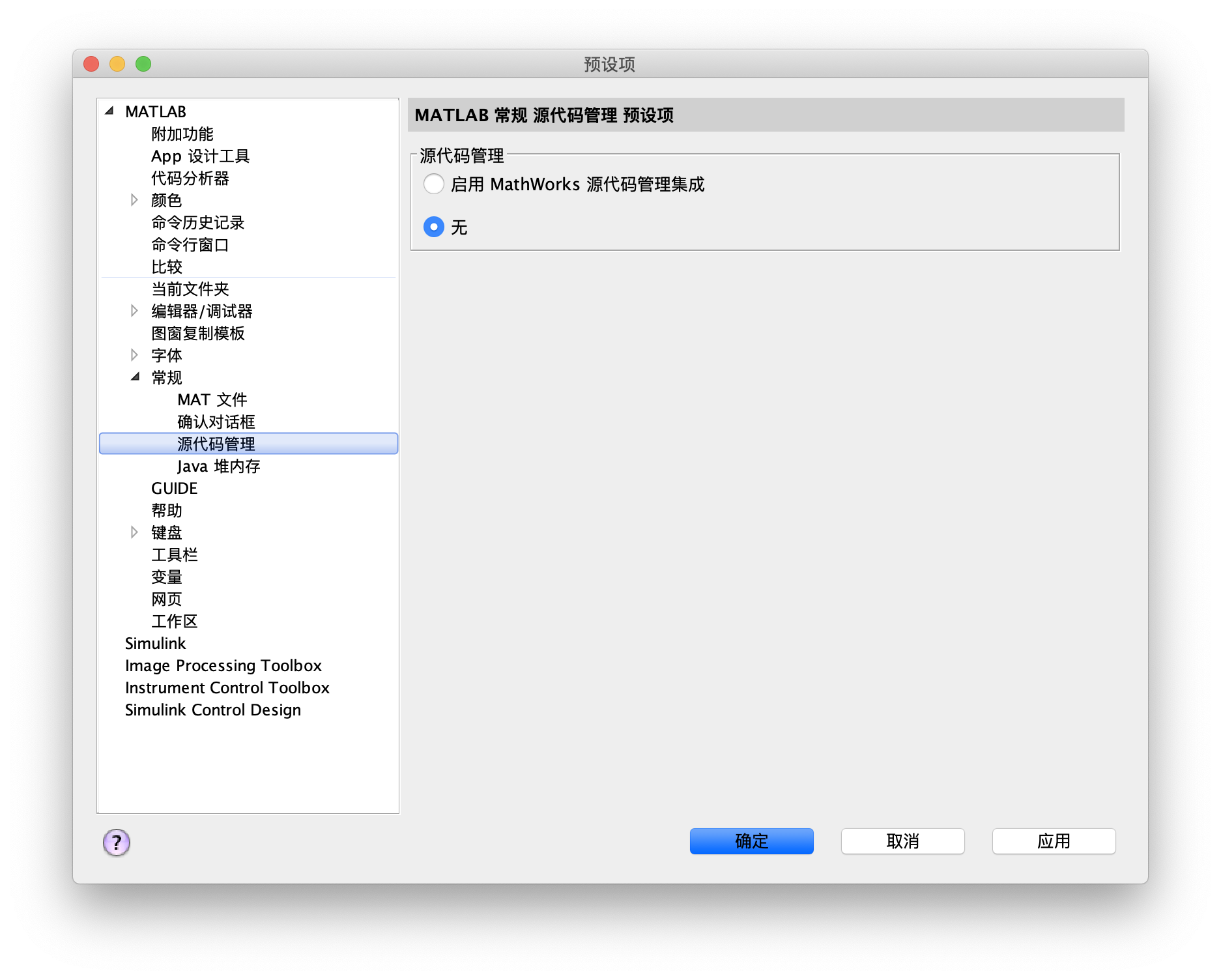Viewport: 1221px width, 980px height.
Task: Open 工具栏 preferences
Action: [175, 555]
